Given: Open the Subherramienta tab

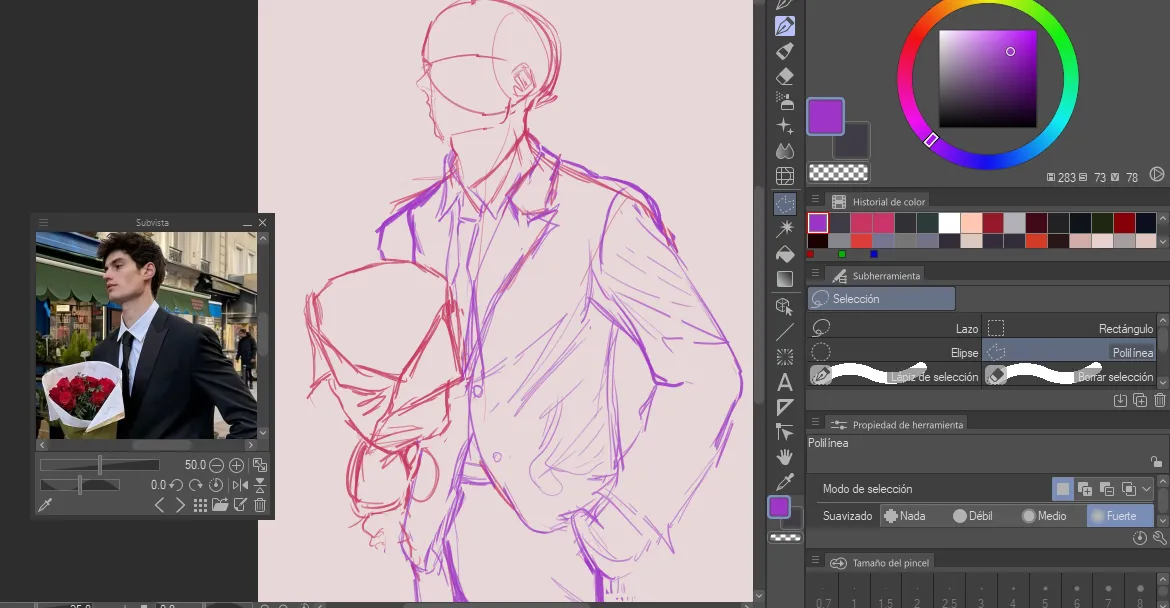Looking at the screenshot, I should coord(876,275).
